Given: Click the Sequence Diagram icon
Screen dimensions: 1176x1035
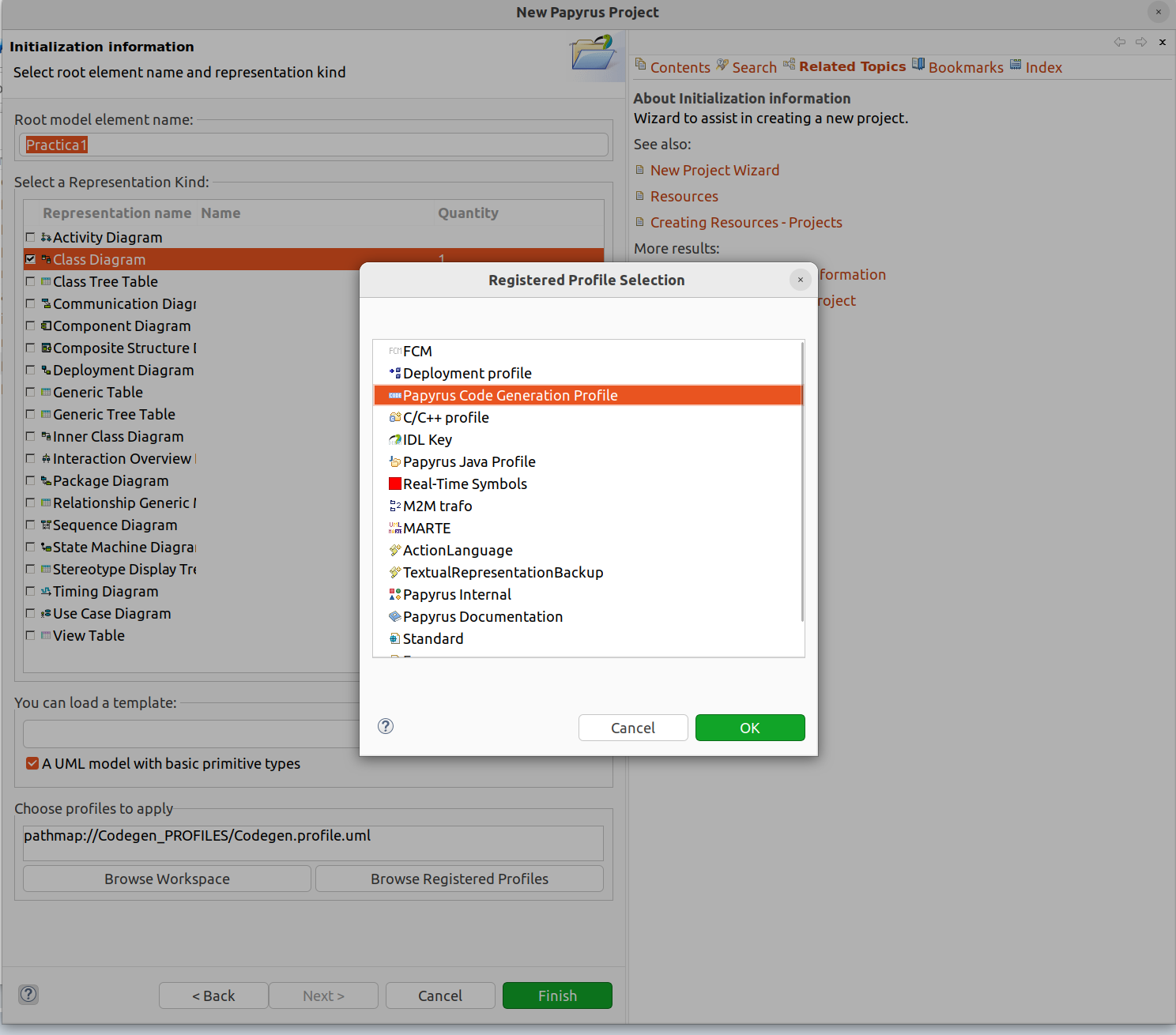Looking at the screenshot, I should tap(46, 525).
